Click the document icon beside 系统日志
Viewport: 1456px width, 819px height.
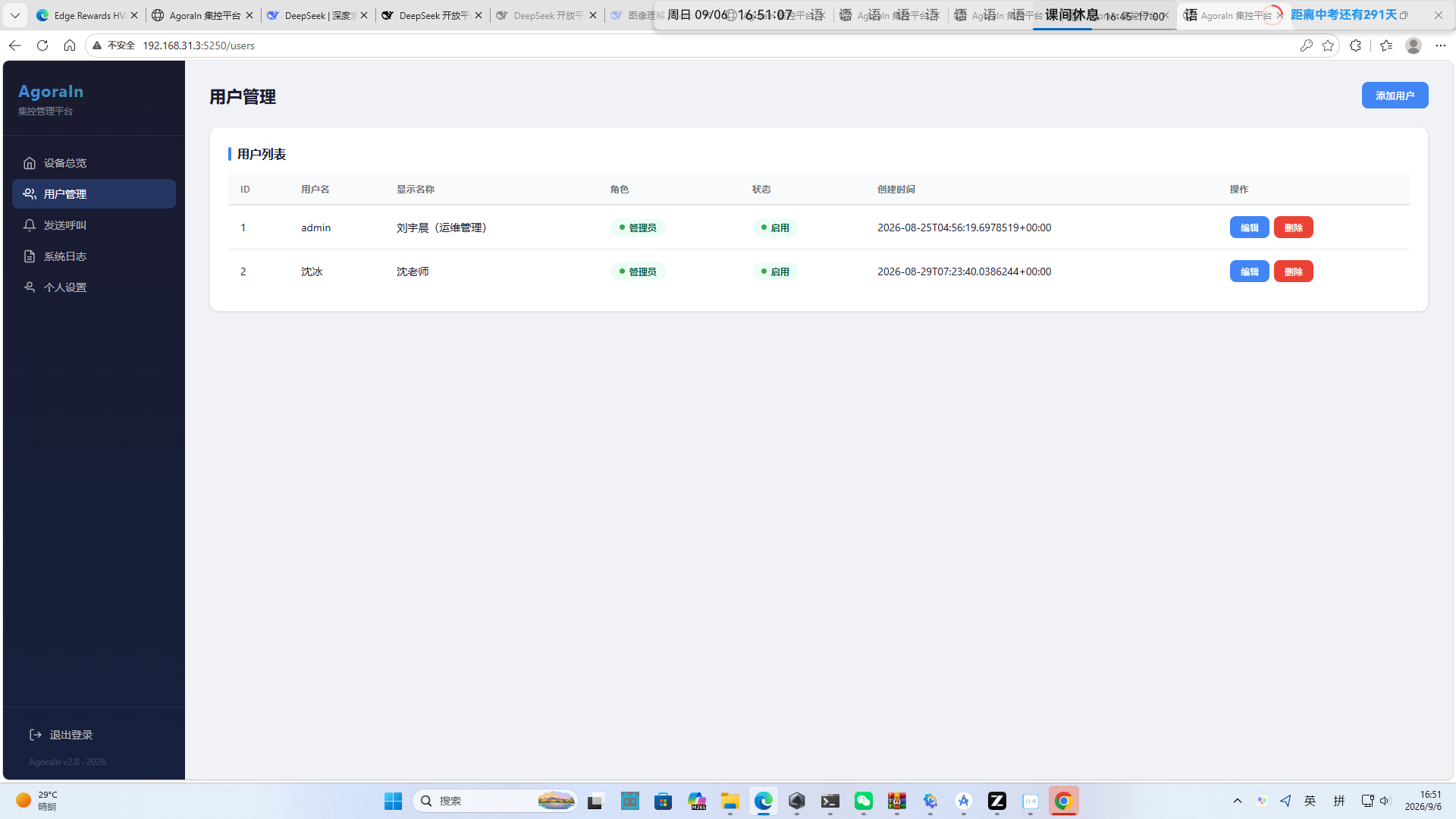[30, 256]
